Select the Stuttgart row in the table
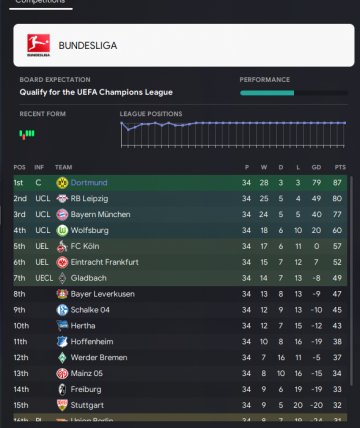This screenshot has height=428, width=360. tap(180, 405)
